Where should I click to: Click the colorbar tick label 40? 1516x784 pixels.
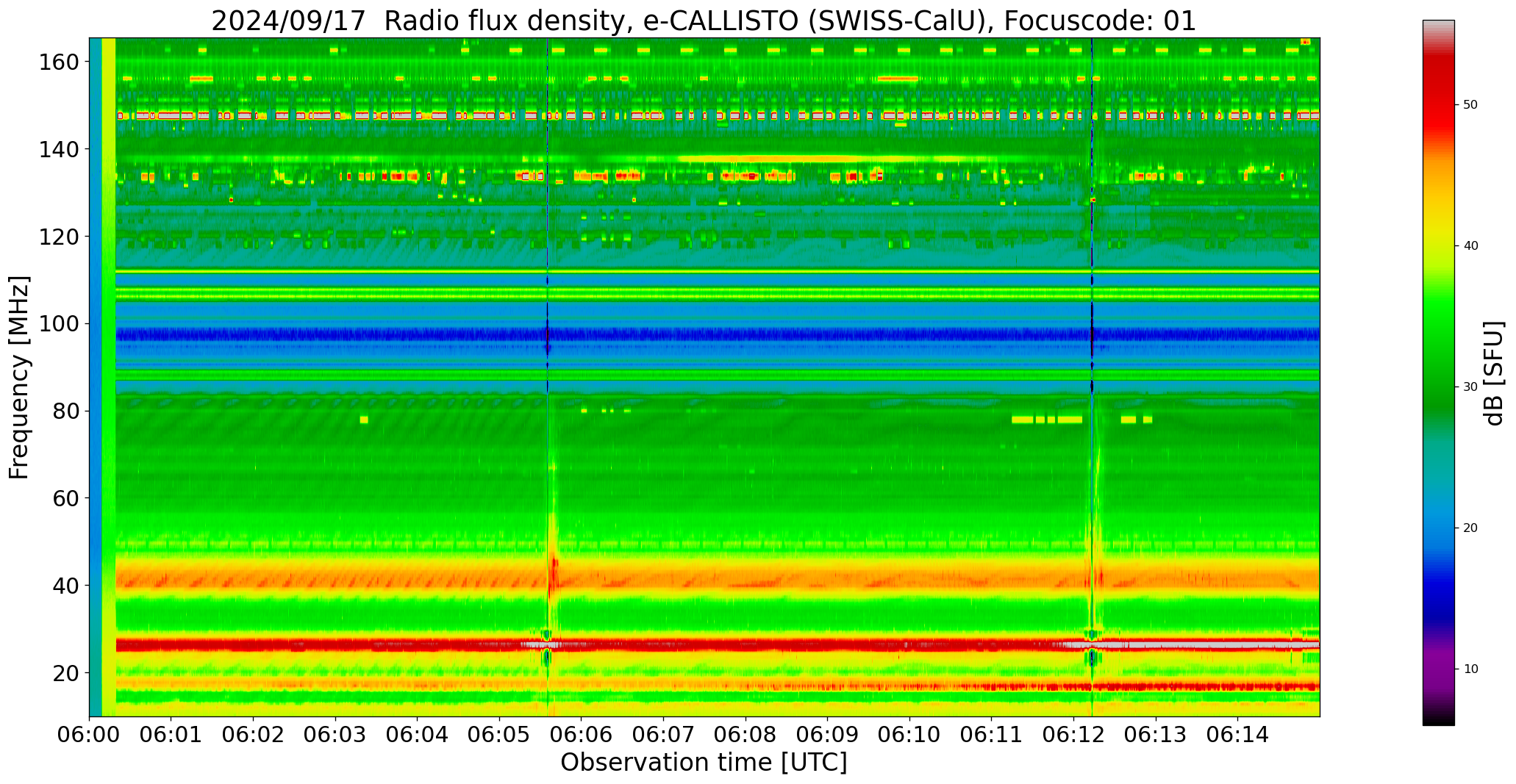(1470, 246)
